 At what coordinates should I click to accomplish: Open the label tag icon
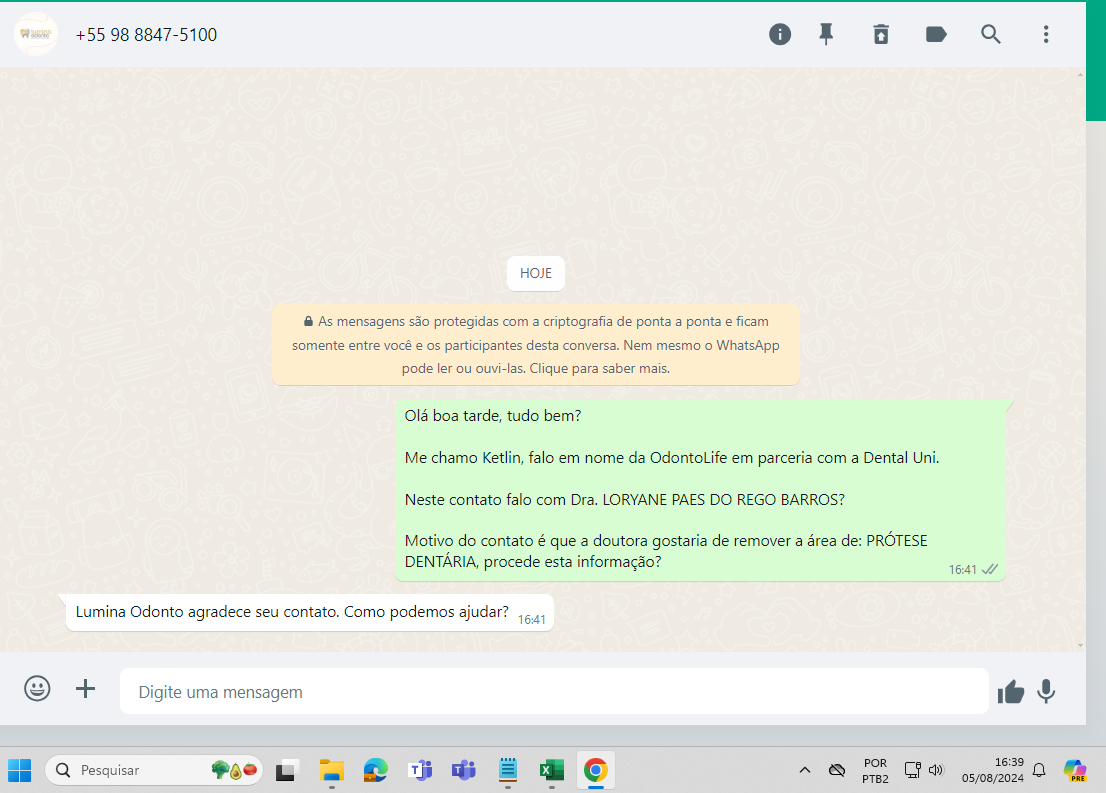tap(936, 34)
